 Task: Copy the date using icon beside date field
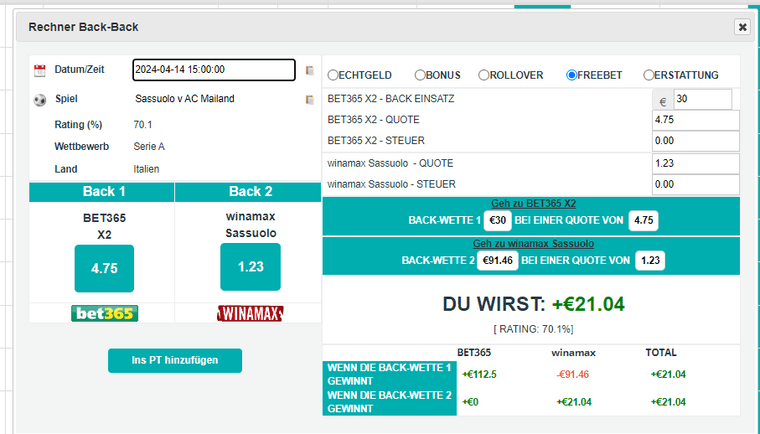310,70
